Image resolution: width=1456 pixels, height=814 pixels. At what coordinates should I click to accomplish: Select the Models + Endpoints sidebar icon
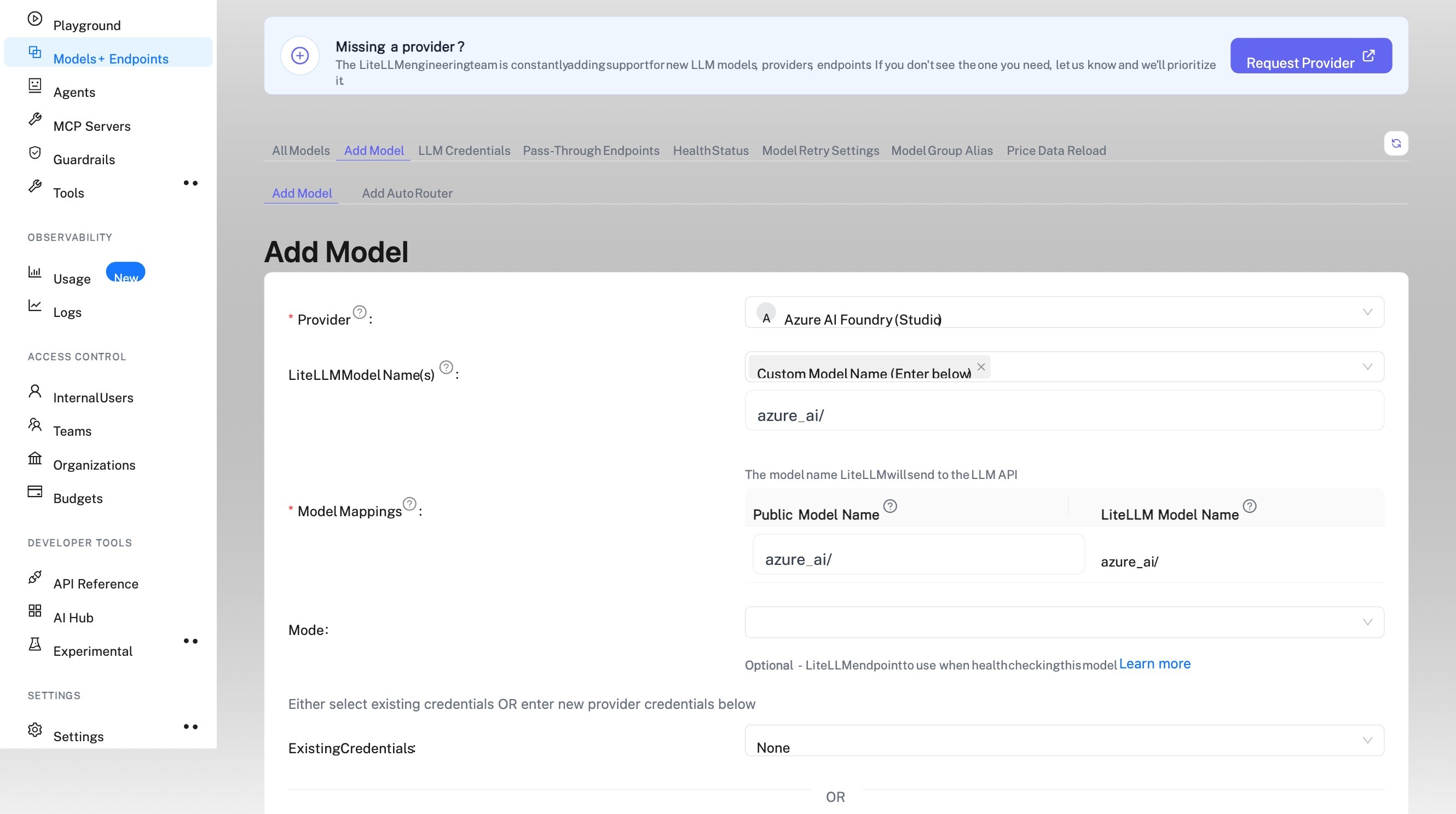coord(34,52)
